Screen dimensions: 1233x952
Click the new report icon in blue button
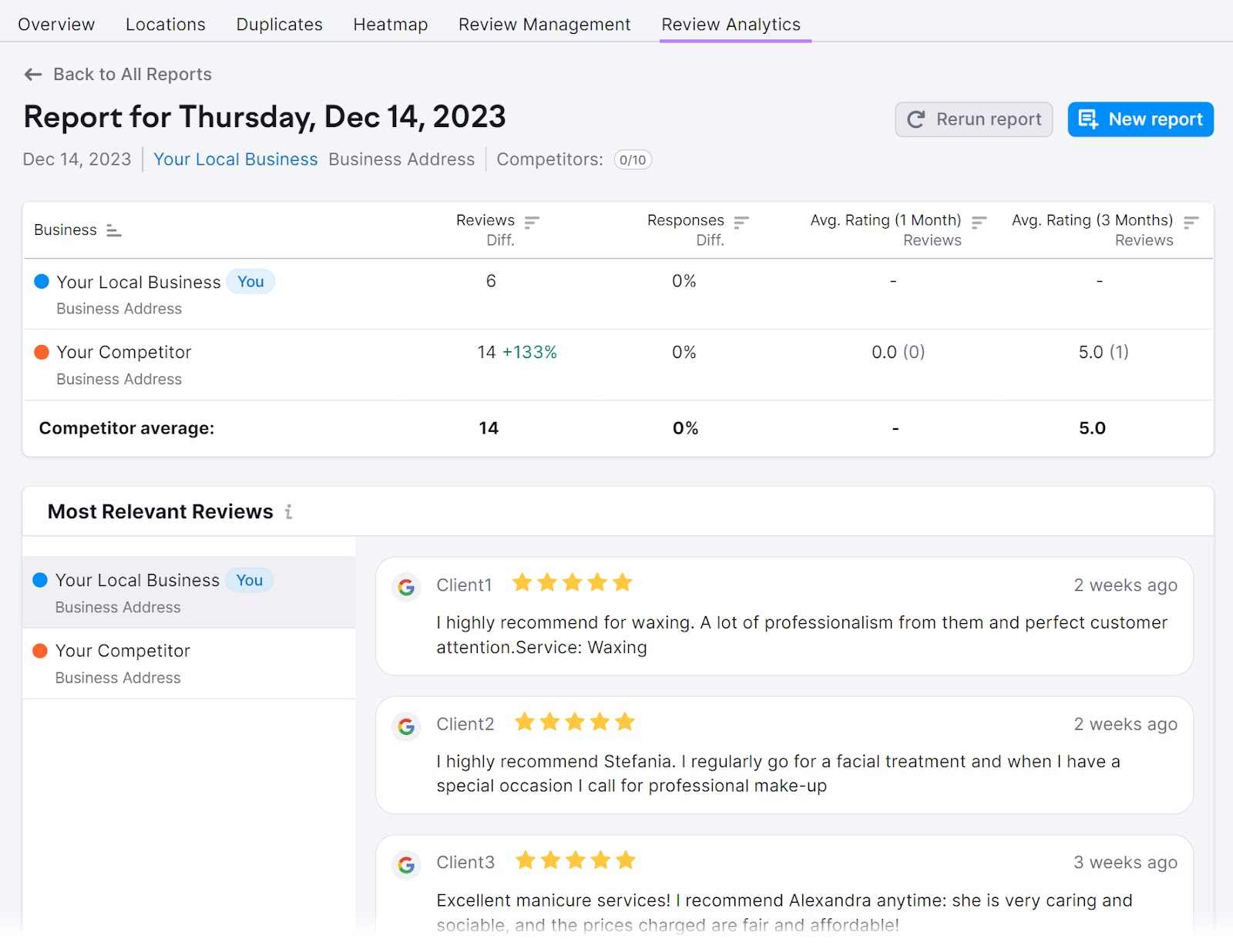pos(1089,119)
